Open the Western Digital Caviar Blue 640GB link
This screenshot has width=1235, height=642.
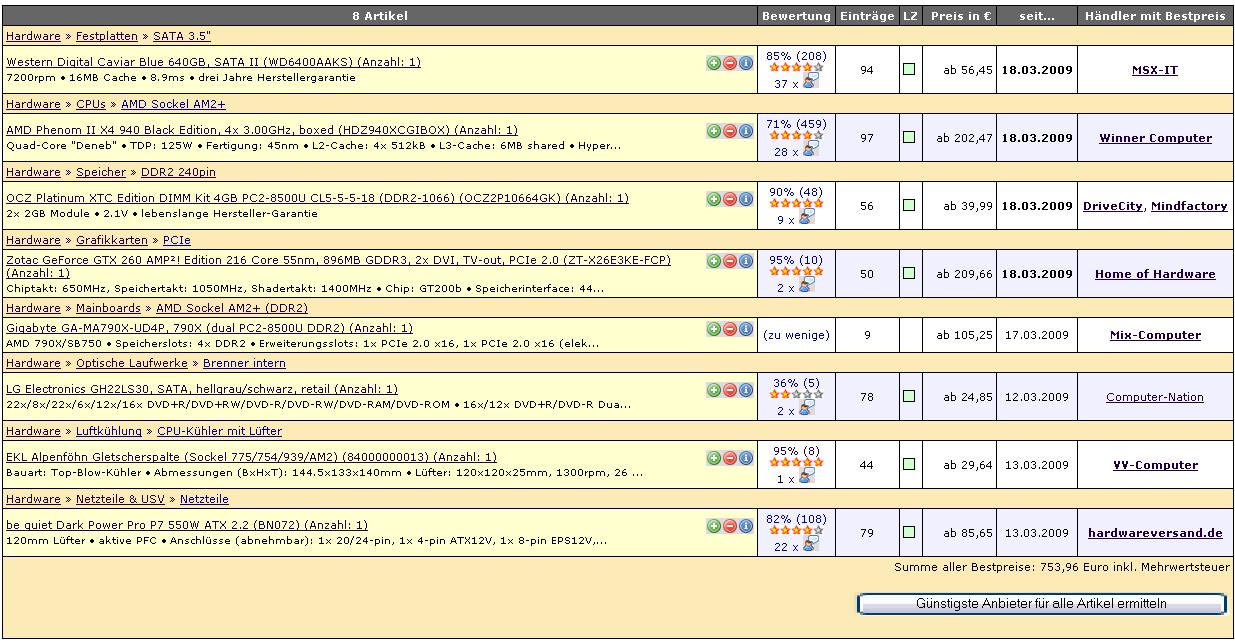click(213, 62)
